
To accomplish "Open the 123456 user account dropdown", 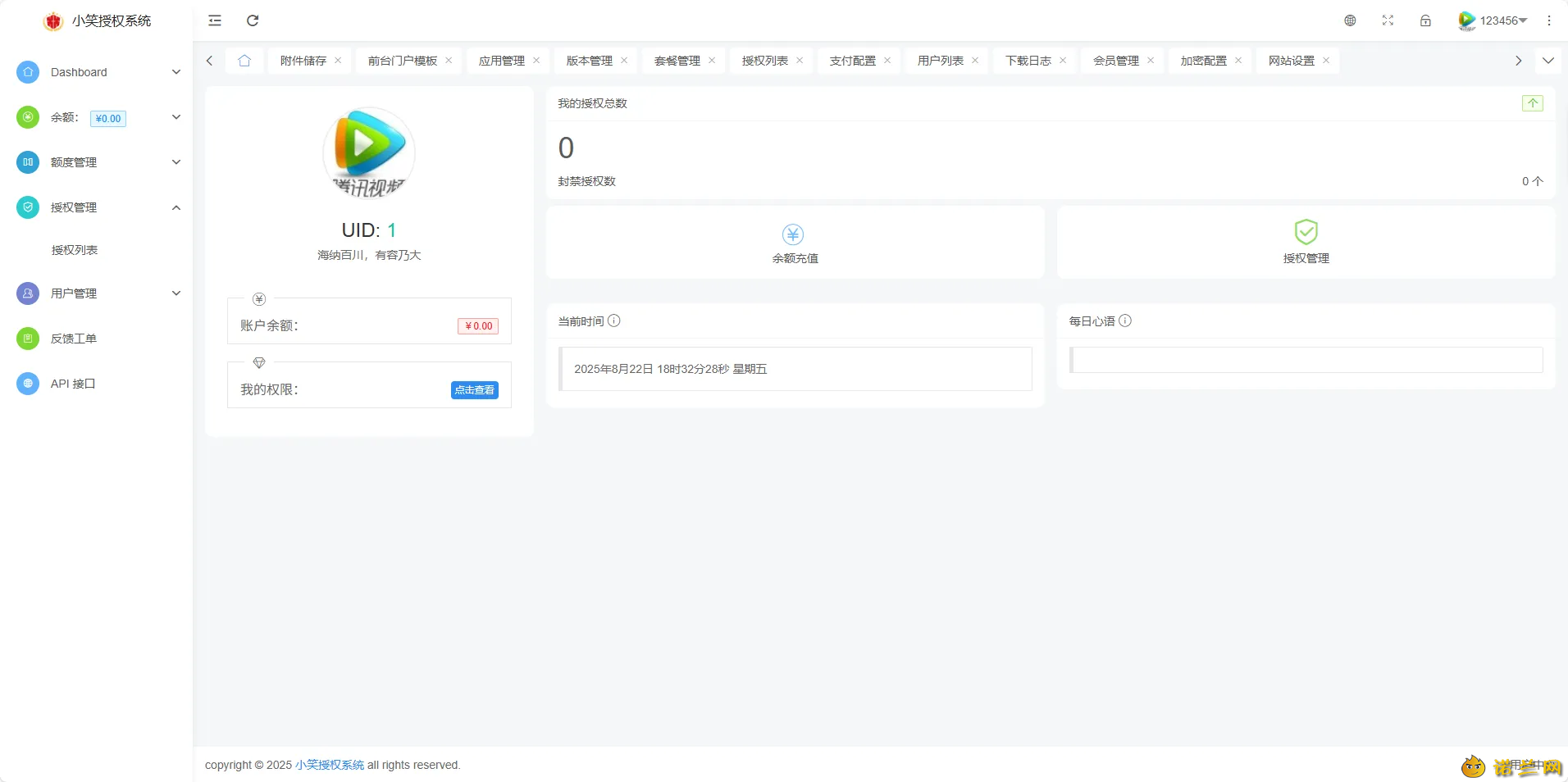I will pos(1492,20).
